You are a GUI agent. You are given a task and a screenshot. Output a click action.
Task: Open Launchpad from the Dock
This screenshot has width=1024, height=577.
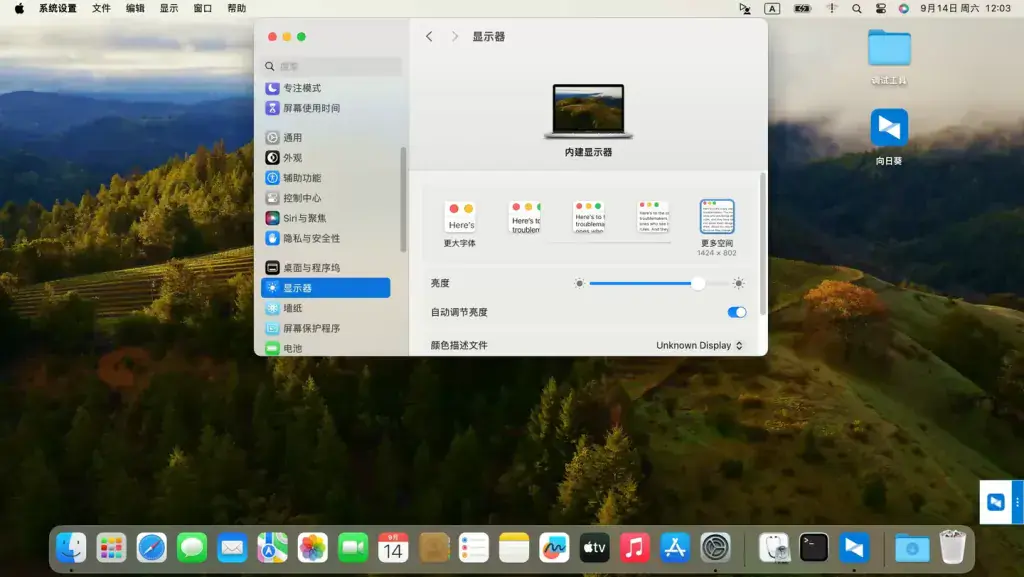click(x=111, y=548)
